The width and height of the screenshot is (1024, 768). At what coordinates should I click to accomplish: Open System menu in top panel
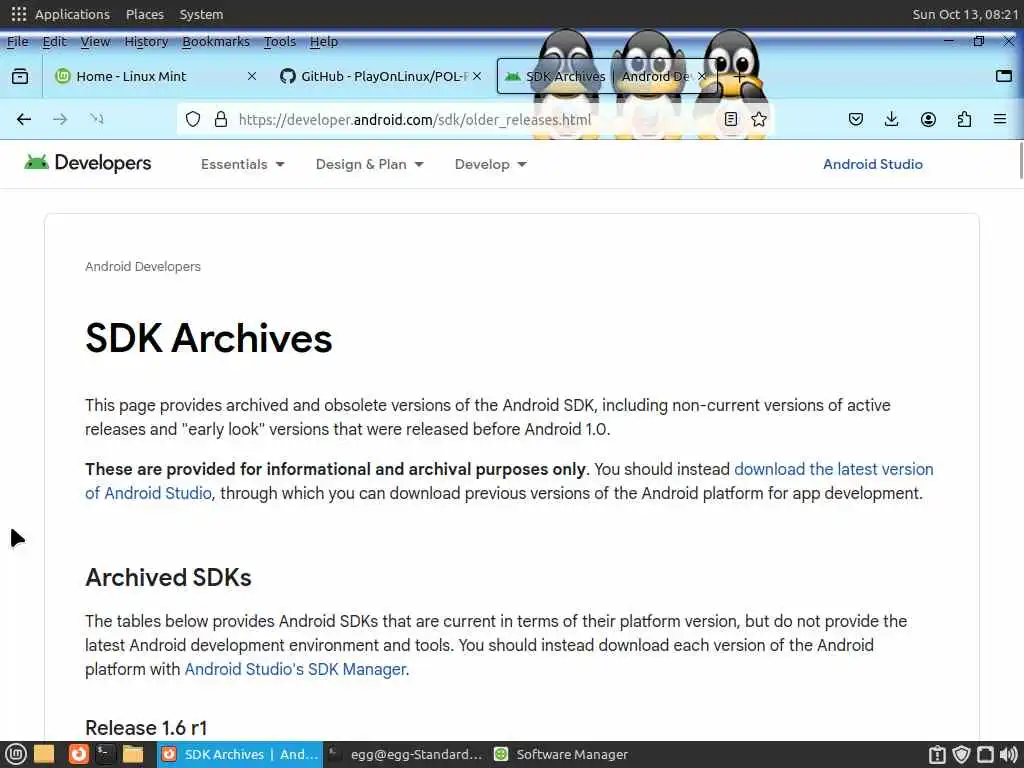click(201, 14)
